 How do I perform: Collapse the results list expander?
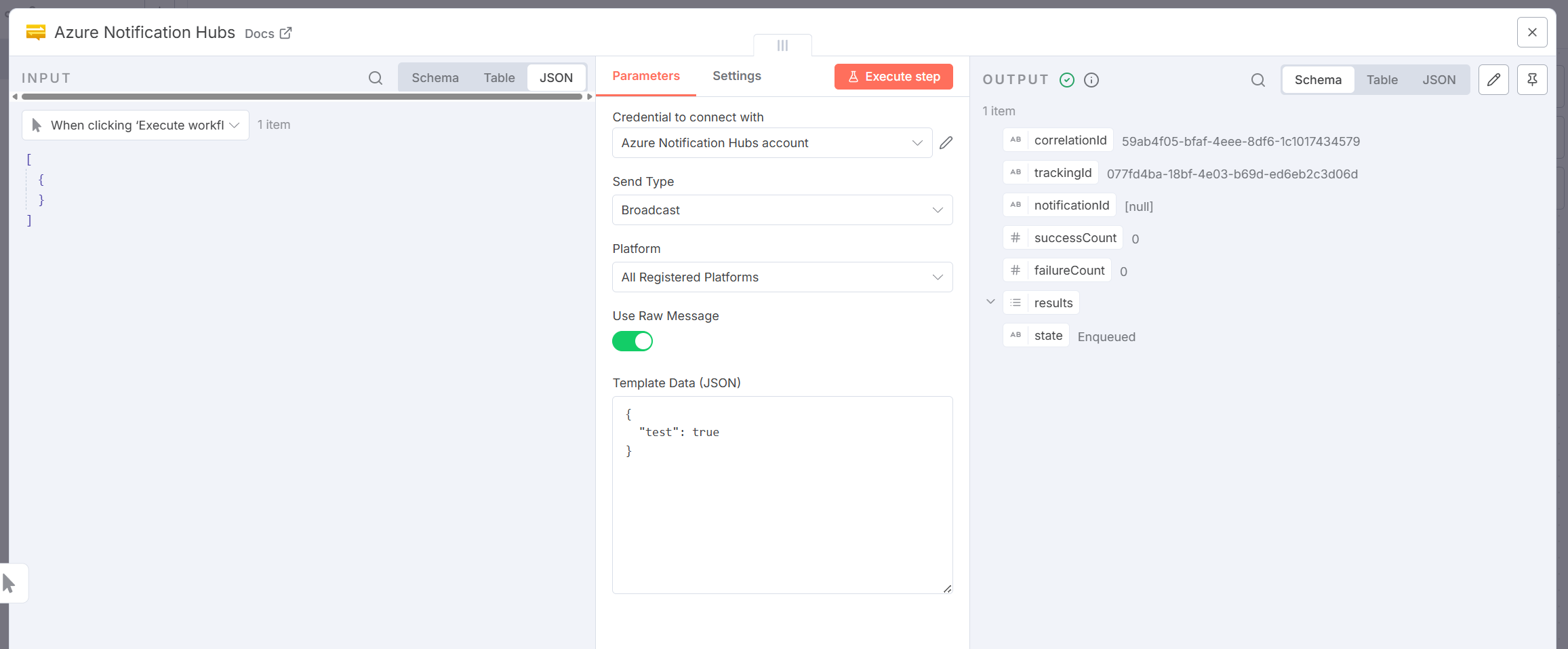(990, 302)
